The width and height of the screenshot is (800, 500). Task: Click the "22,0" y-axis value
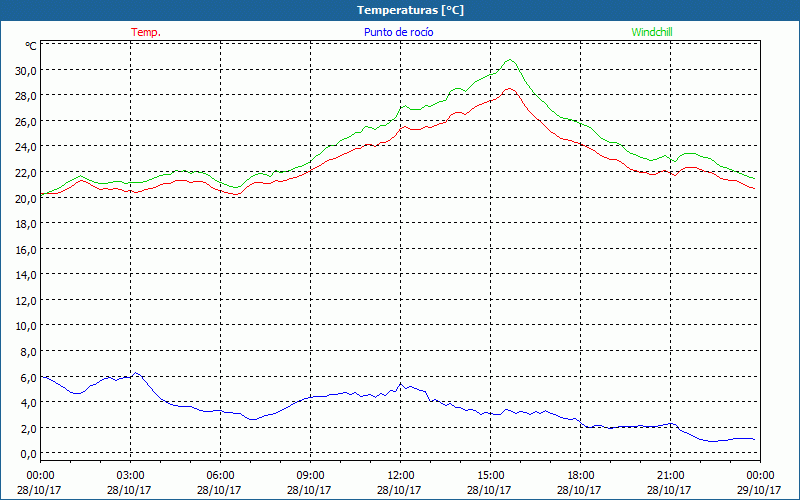tap(26, 172)
